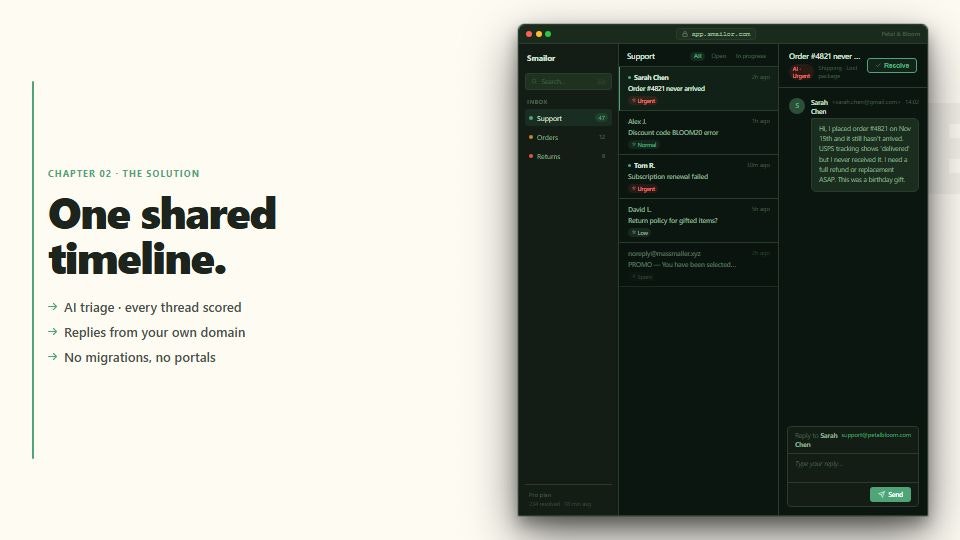
Task: Click the Order #4821 ticket title
Action: 825,56
